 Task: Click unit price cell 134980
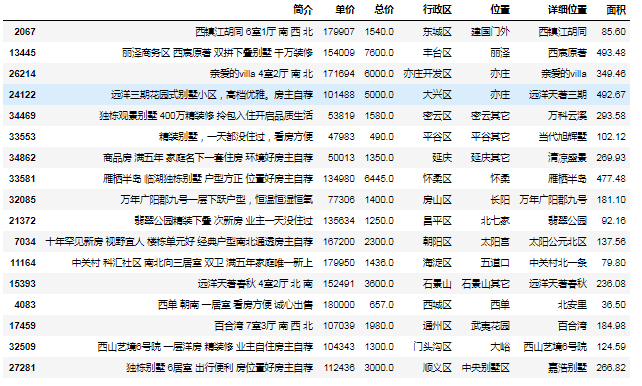(x=339, y=178)
